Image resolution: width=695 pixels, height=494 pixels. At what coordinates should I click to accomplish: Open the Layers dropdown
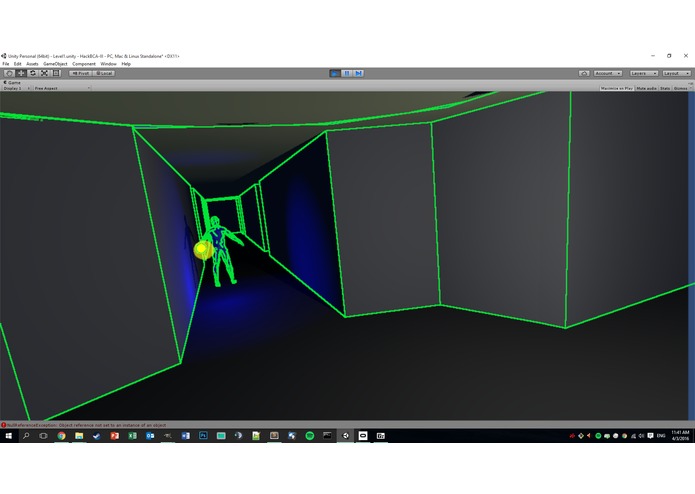(x=644, y=73)
